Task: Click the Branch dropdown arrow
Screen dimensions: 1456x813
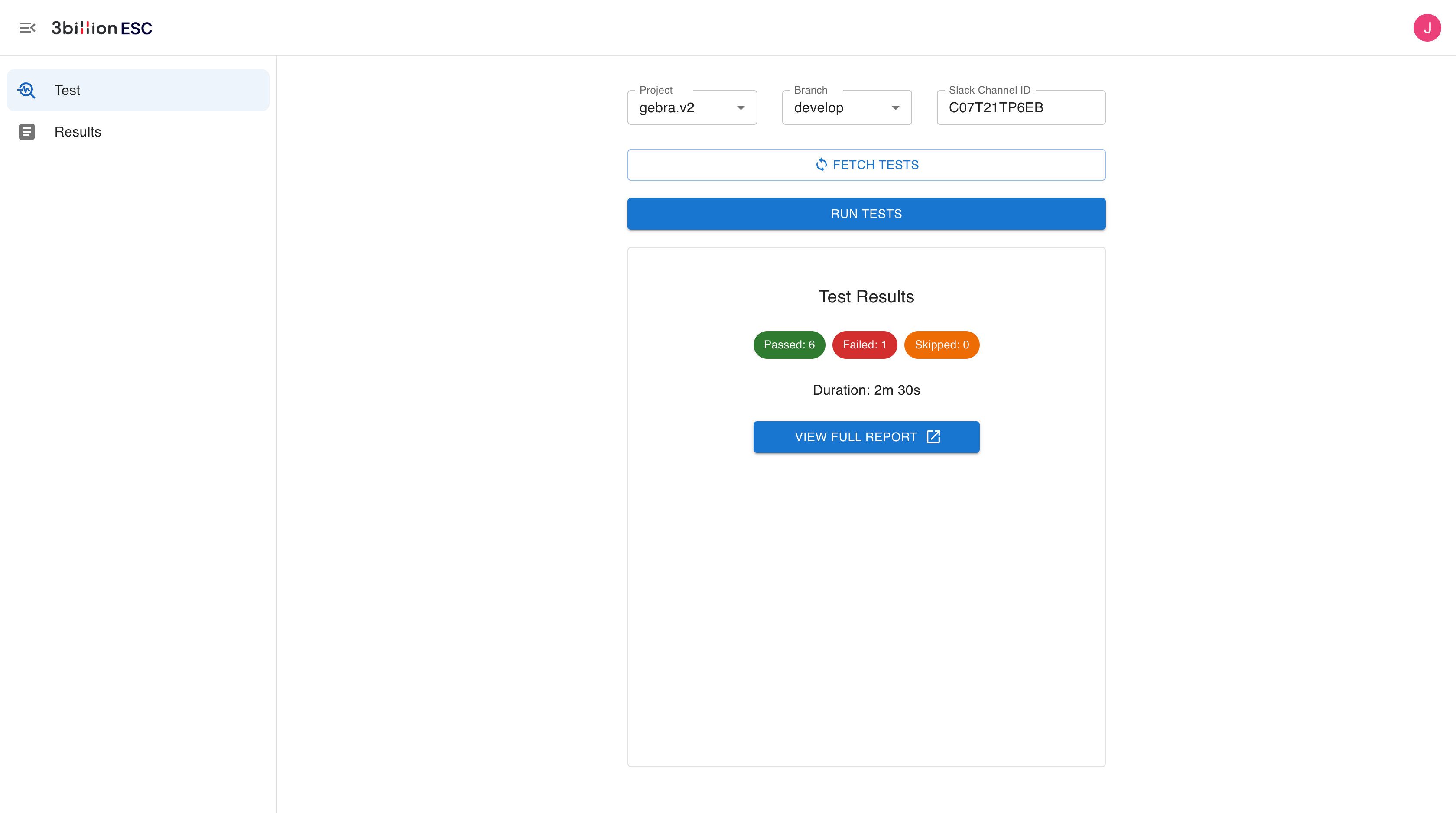Action: [x=895, y=108]
